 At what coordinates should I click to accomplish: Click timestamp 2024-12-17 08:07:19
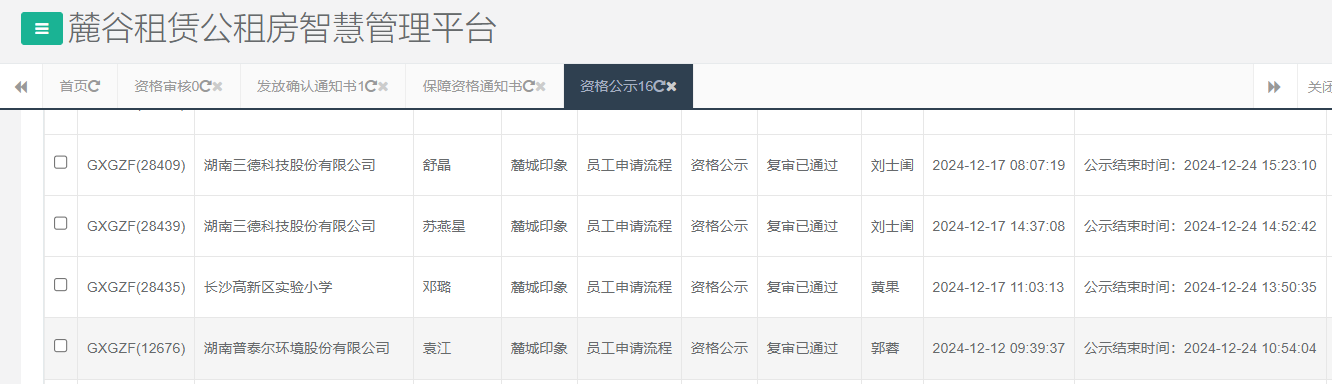(998, 165)
